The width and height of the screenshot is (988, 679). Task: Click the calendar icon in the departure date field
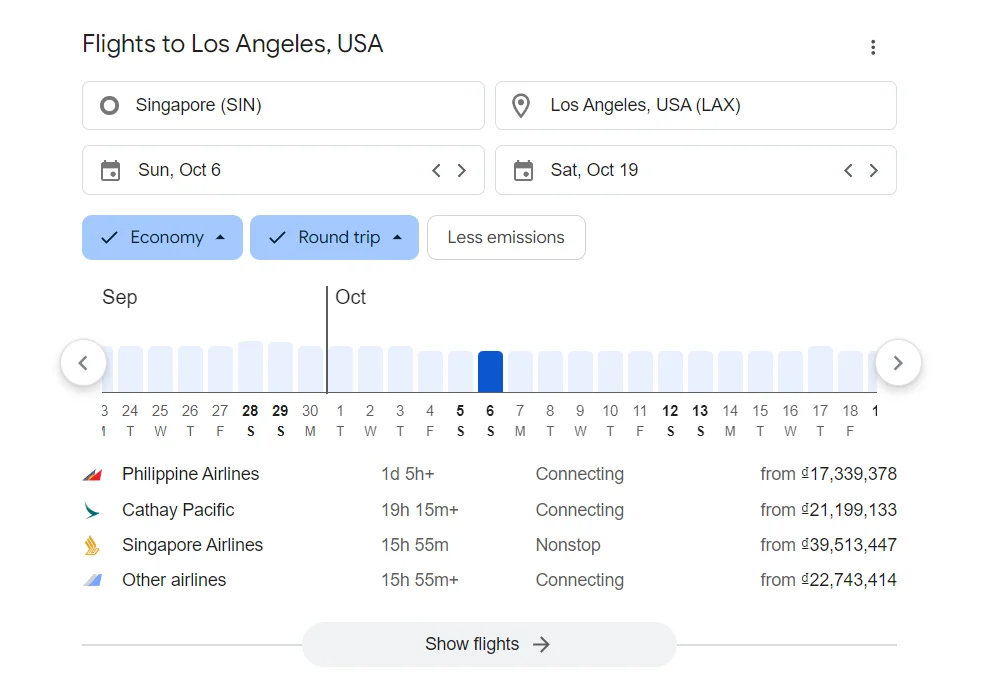tap(110, 170)
